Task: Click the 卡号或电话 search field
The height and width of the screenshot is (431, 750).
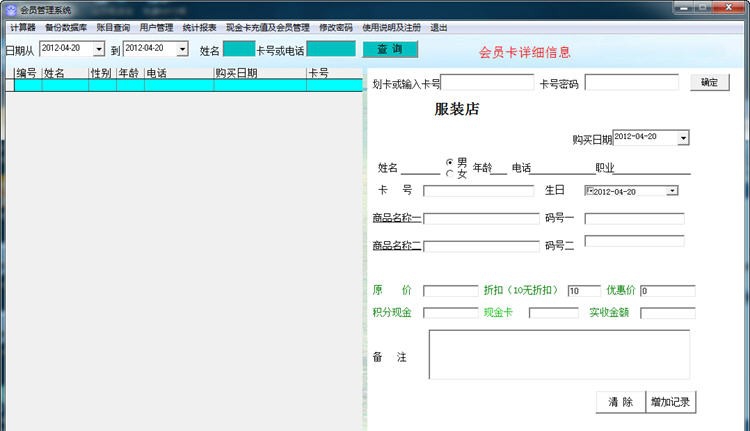Action: (x=331, y=49)
